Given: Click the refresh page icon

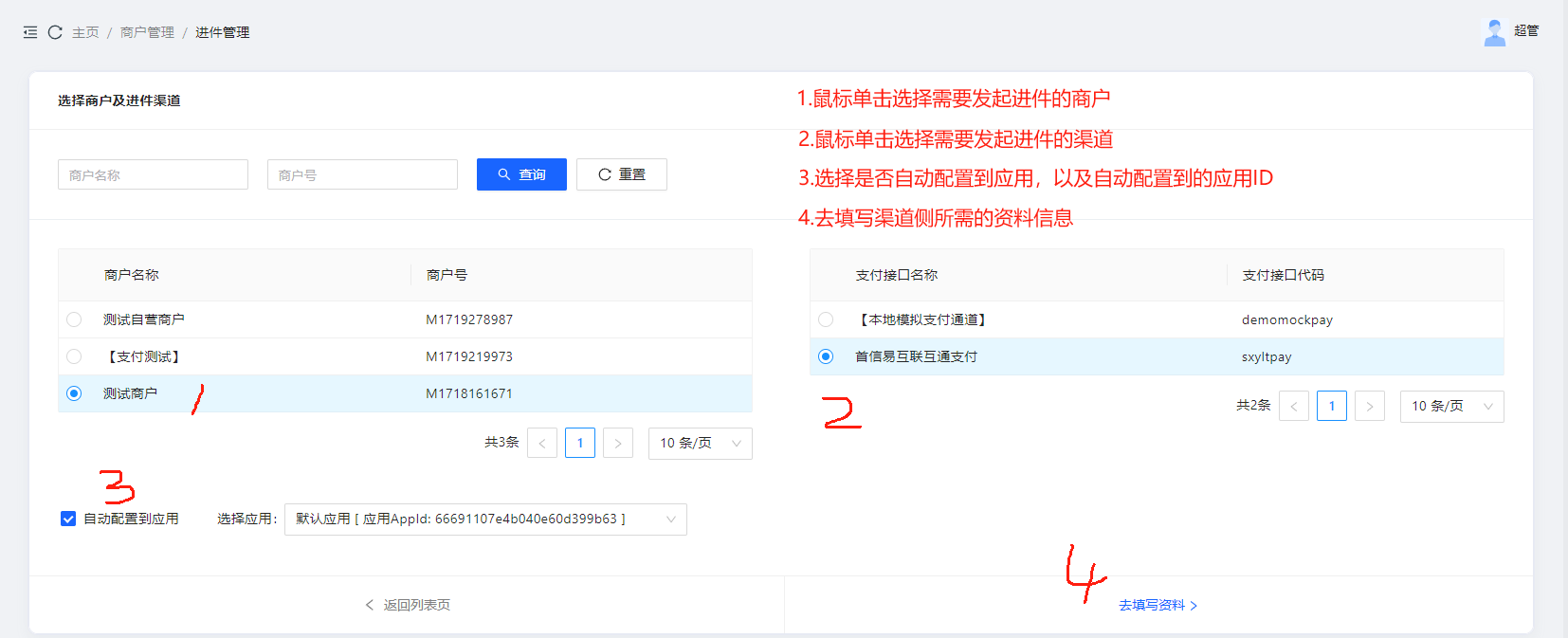Looking at the screenshot, I should pyautogui.click(x=55, y=32).
